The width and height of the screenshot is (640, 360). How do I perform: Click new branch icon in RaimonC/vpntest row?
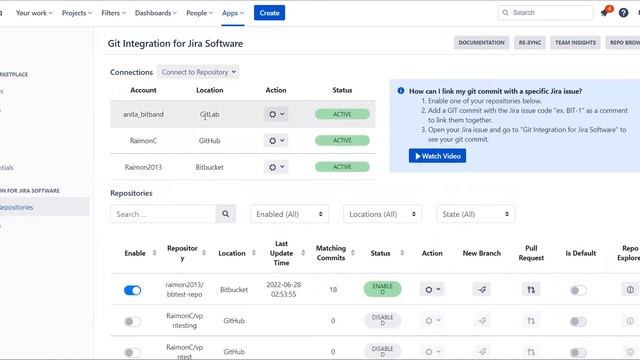click(482, 351)
